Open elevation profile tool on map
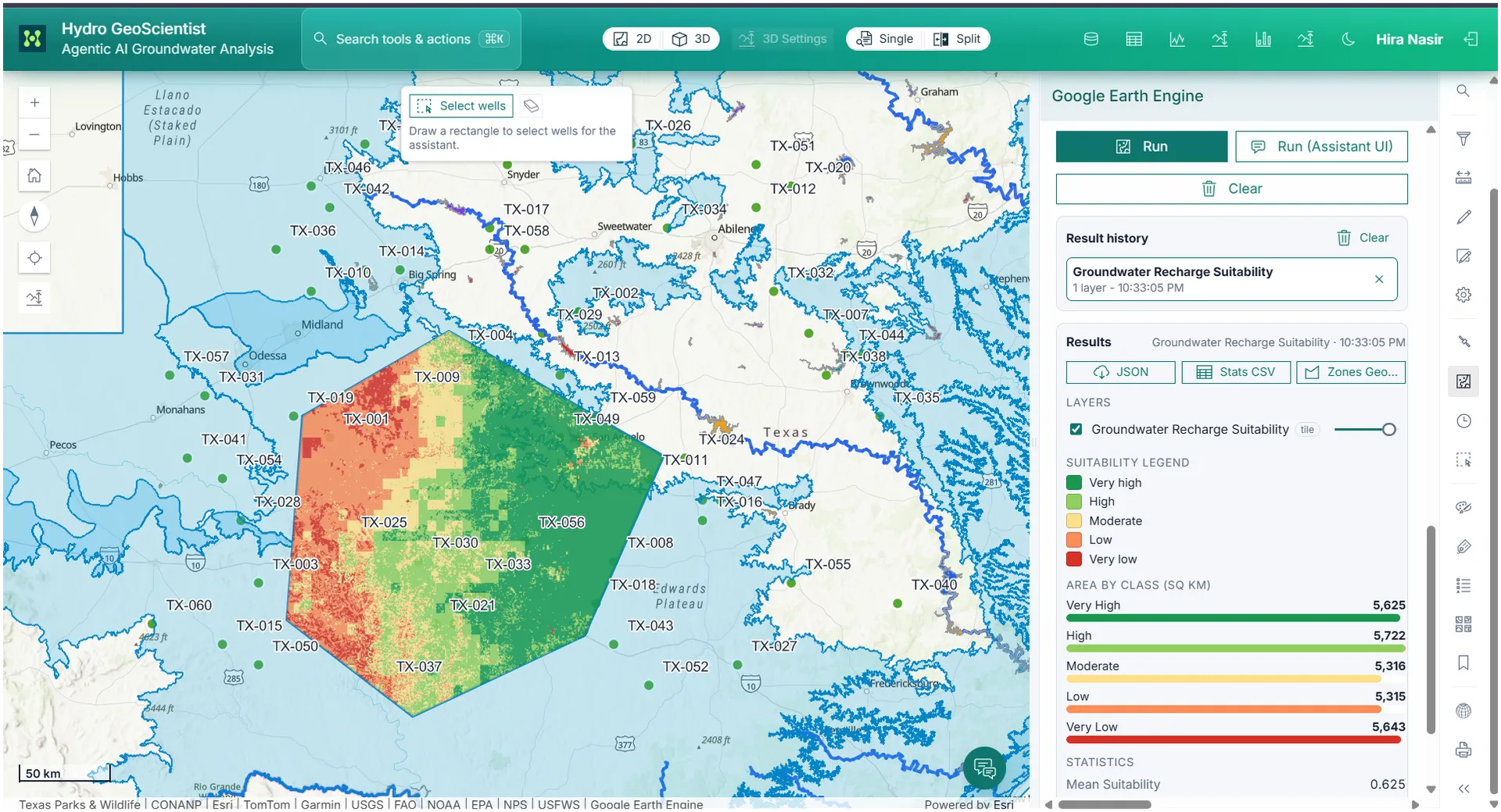 click(34, 298)
